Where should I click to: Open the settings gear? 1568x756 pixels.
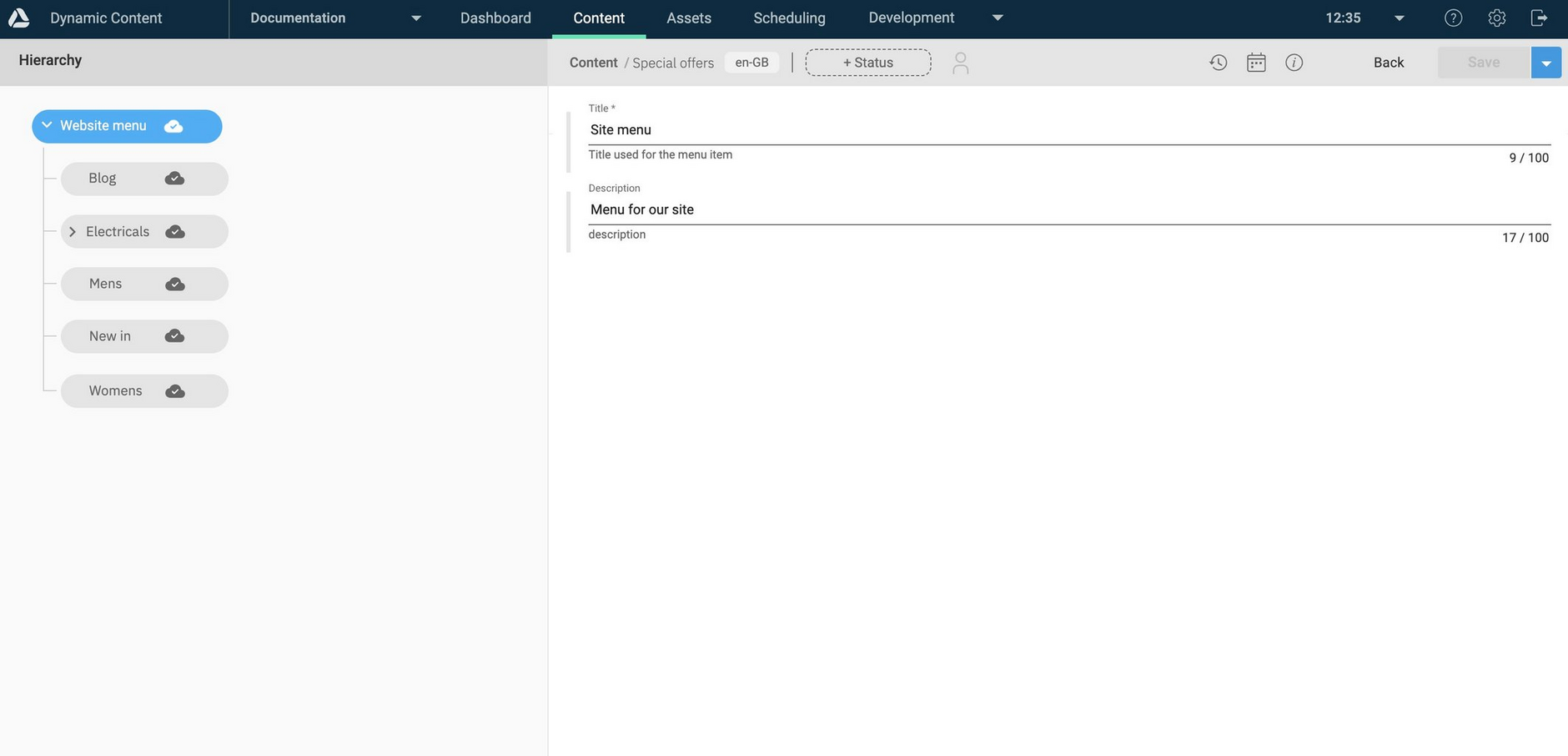pos(1496,17)
